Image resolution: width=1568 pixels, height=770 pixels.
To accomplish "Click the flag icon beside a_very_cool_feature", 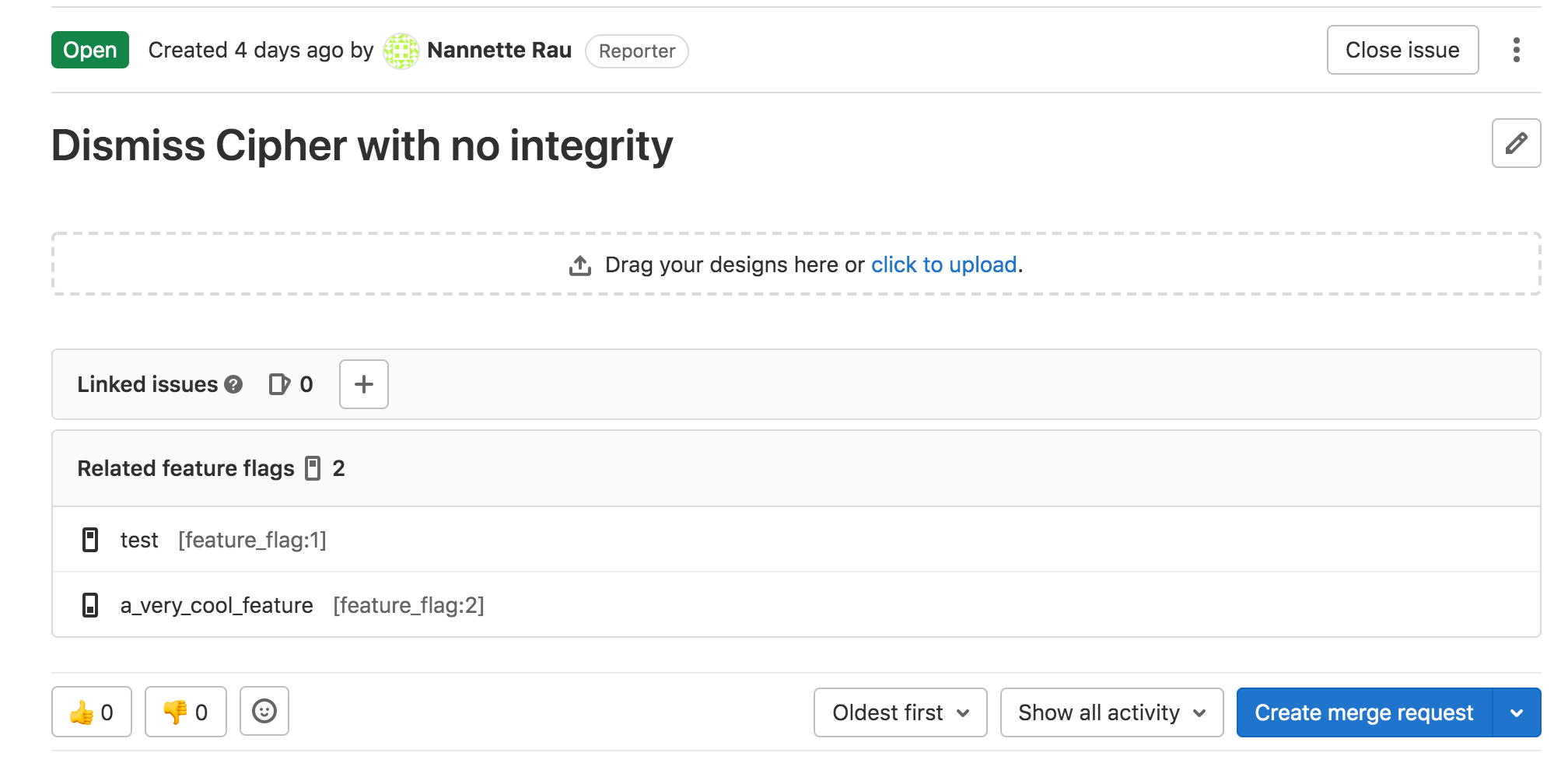I will 91,604.
